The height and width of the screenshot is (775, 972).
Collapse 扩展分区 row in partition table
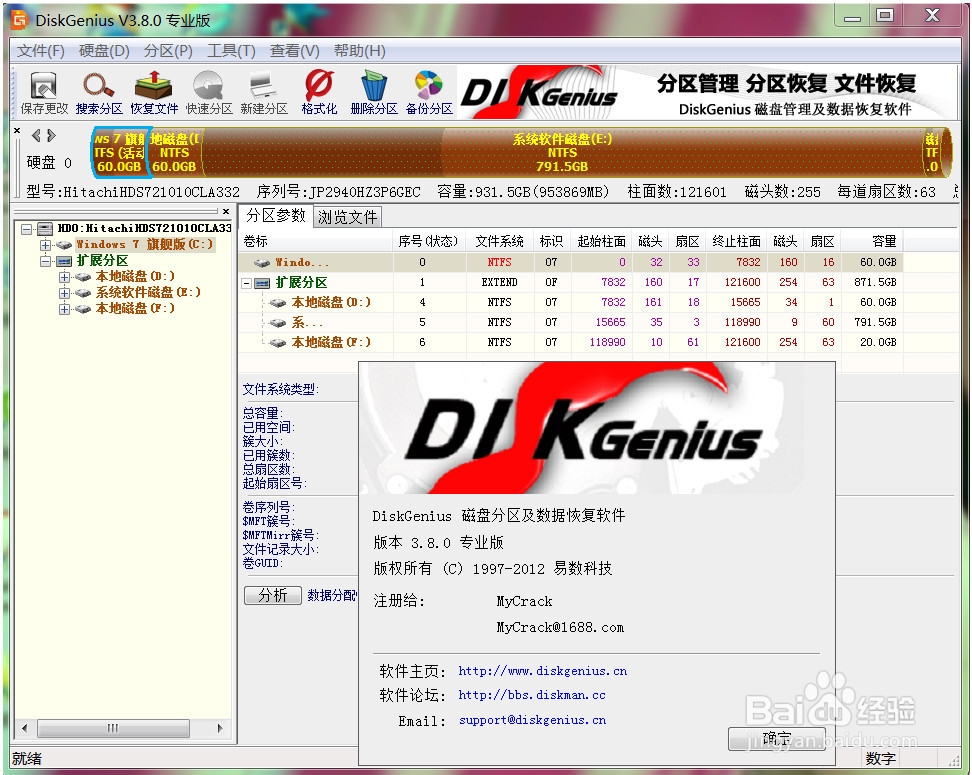point(246,283)
